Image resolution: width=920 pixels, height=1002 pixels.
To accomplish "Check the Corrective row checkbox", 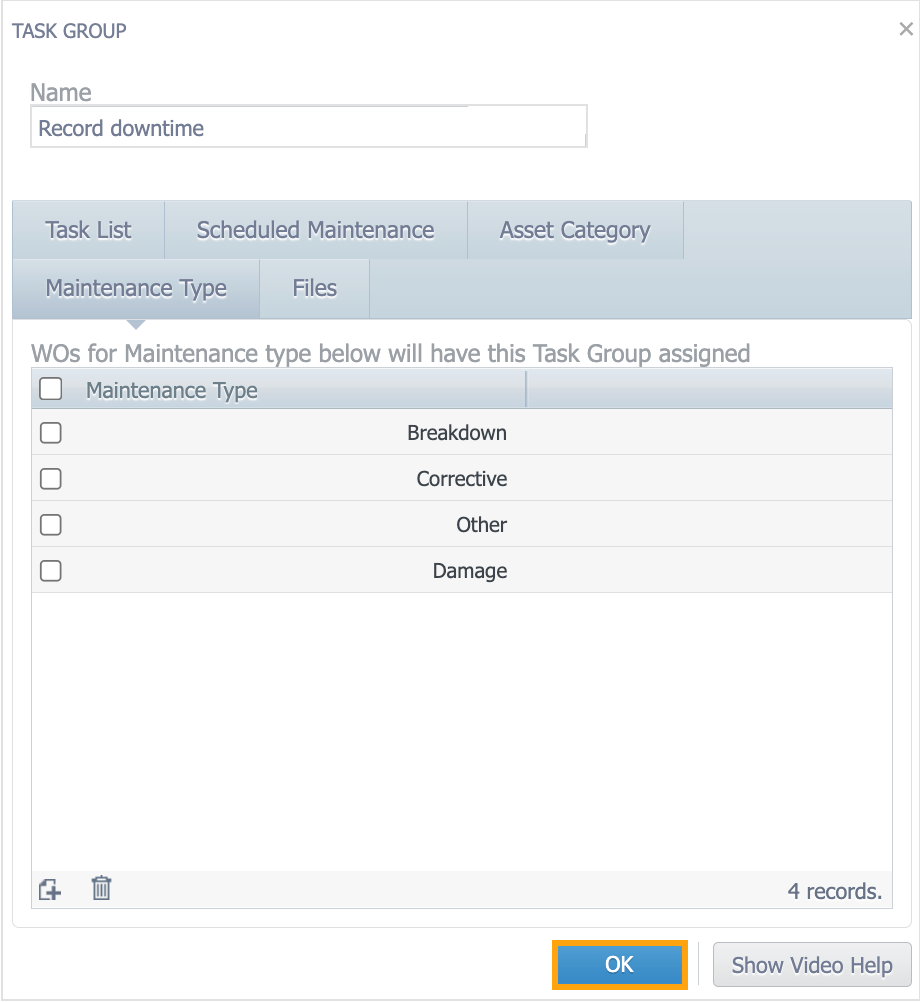I will [51, 479].
